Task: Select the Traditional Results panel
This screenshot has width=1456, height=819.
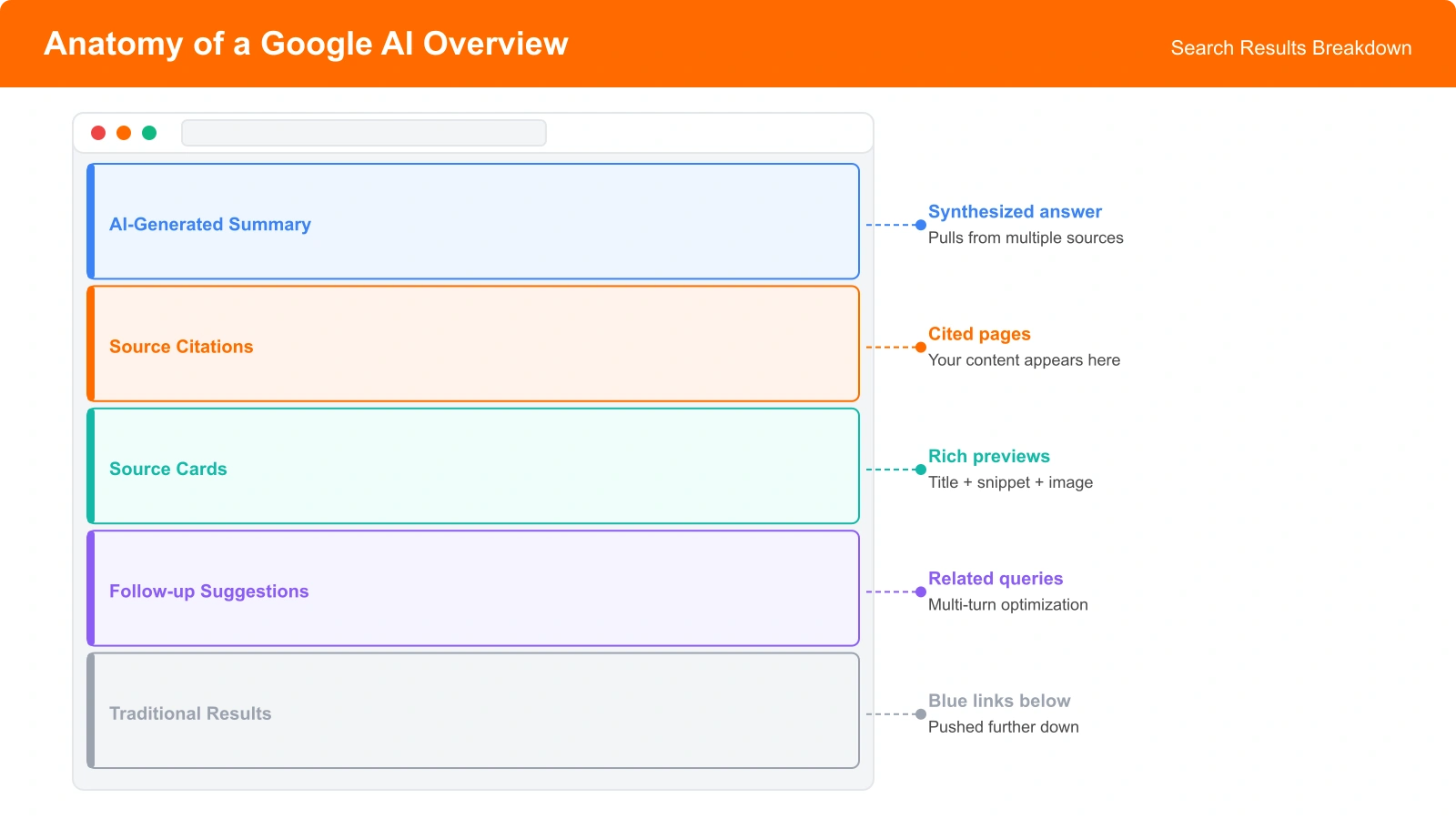Action: [473, 710]
